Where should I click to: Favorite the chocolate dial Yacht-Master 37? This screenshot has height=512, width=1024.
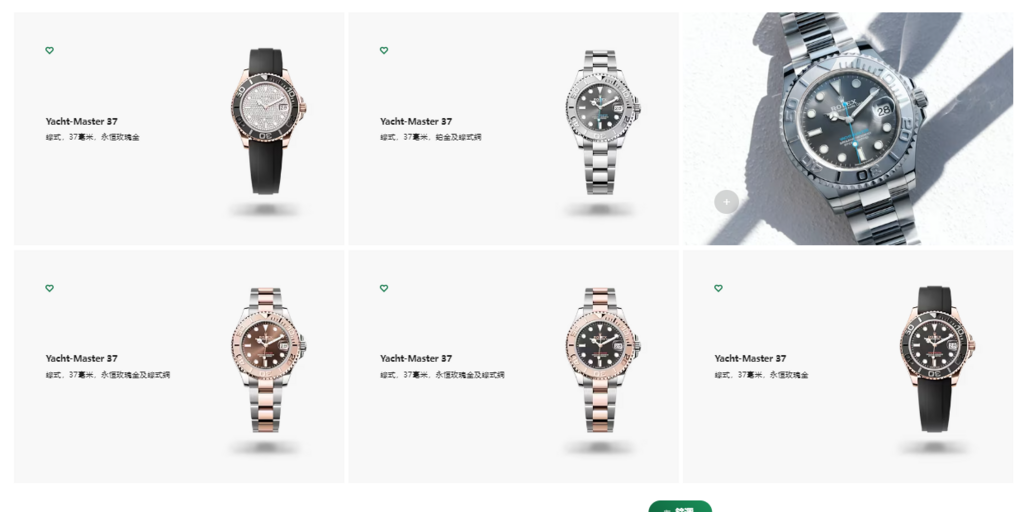(x=50, y=288)
